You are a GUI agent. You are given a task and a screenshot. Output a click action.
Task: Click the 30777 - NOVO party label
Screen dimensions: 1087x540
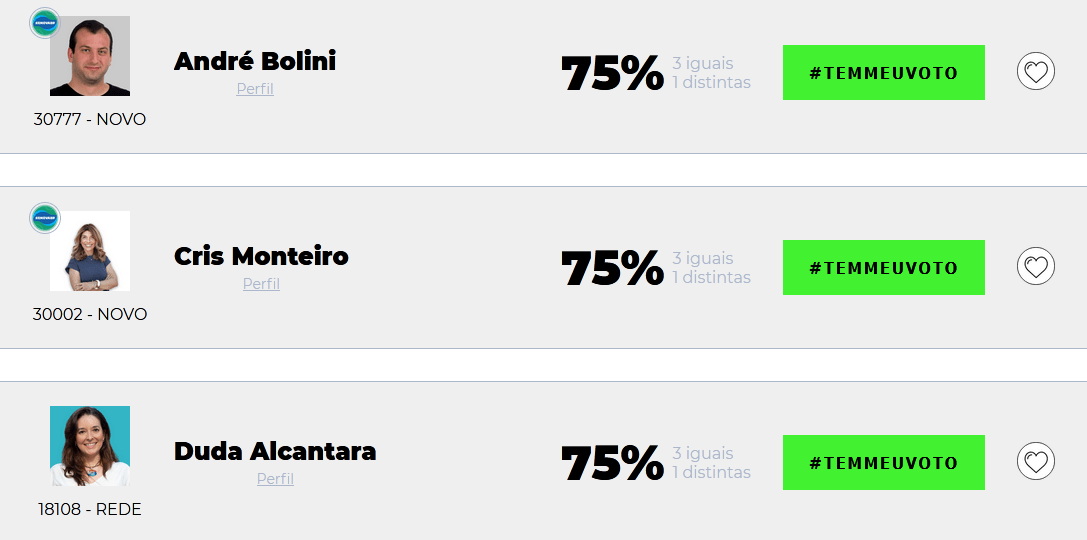90,119
